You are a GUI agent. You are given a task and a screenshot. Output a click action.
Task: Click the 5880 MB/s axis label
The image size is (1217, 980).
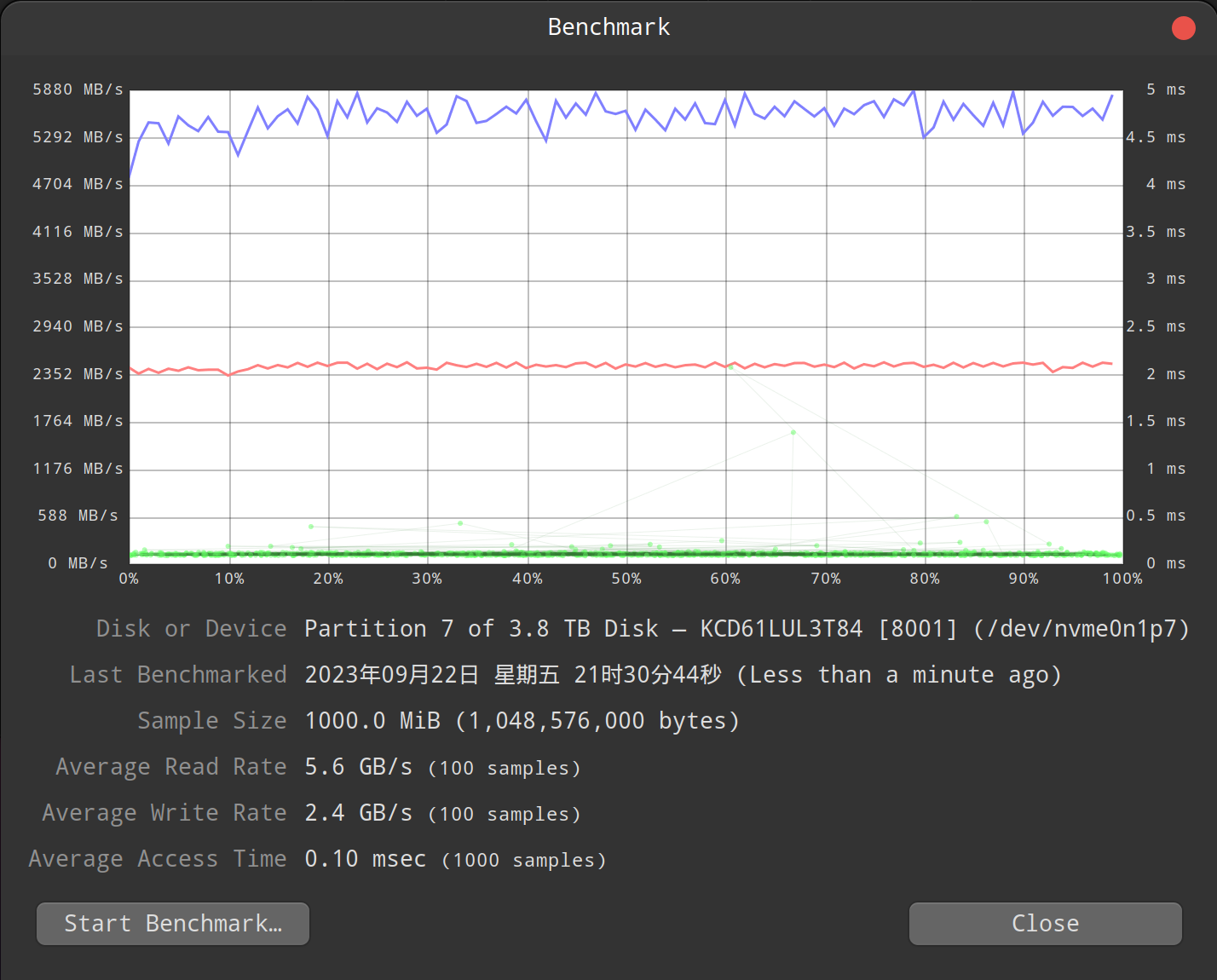78,89
